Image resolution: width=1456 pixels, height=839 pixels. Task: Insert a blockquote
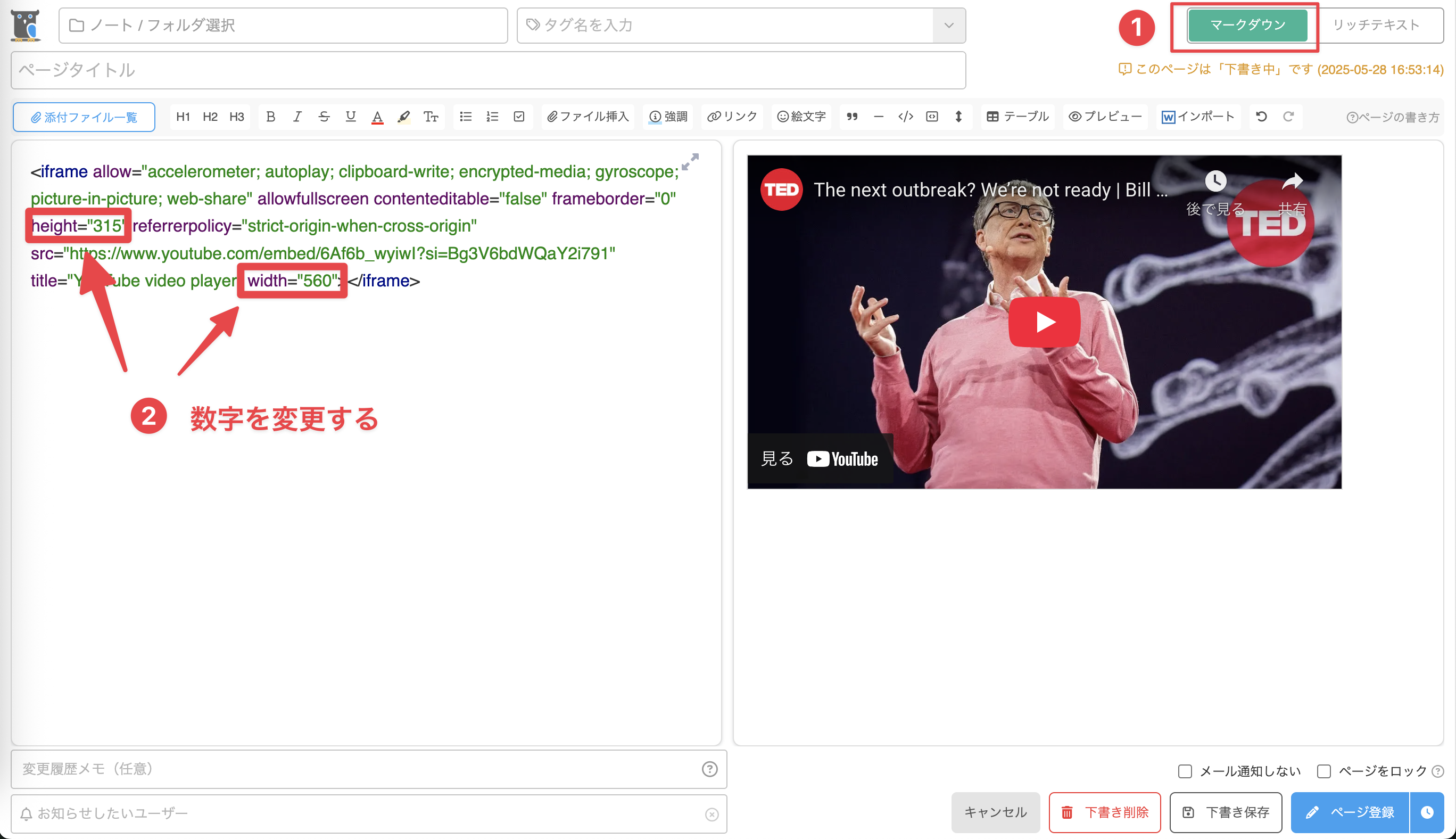pos(852,117)
